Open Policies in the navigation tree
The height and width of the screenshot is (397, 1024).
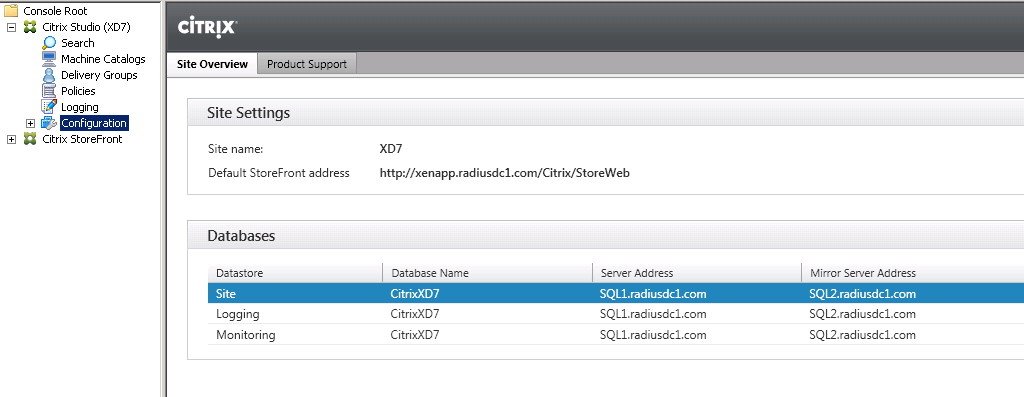point(78,91)
